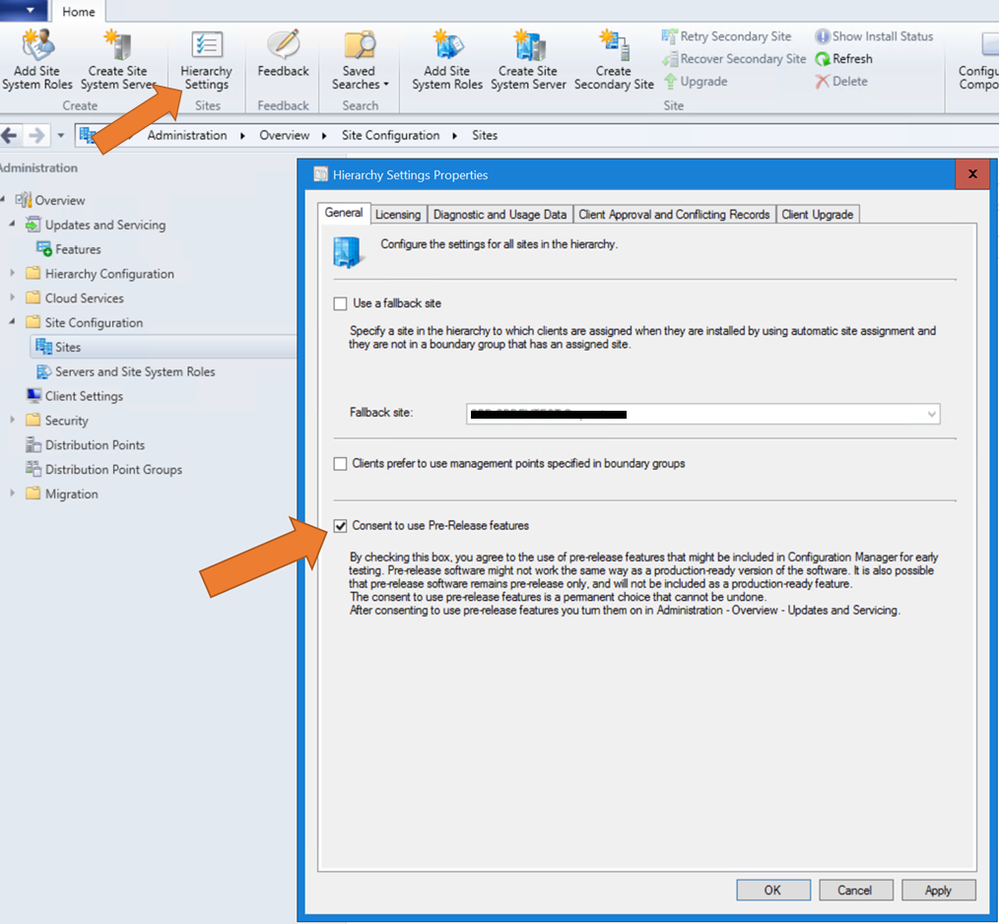Open Client Approval and Conflicting Records tab

click(674, 214)
